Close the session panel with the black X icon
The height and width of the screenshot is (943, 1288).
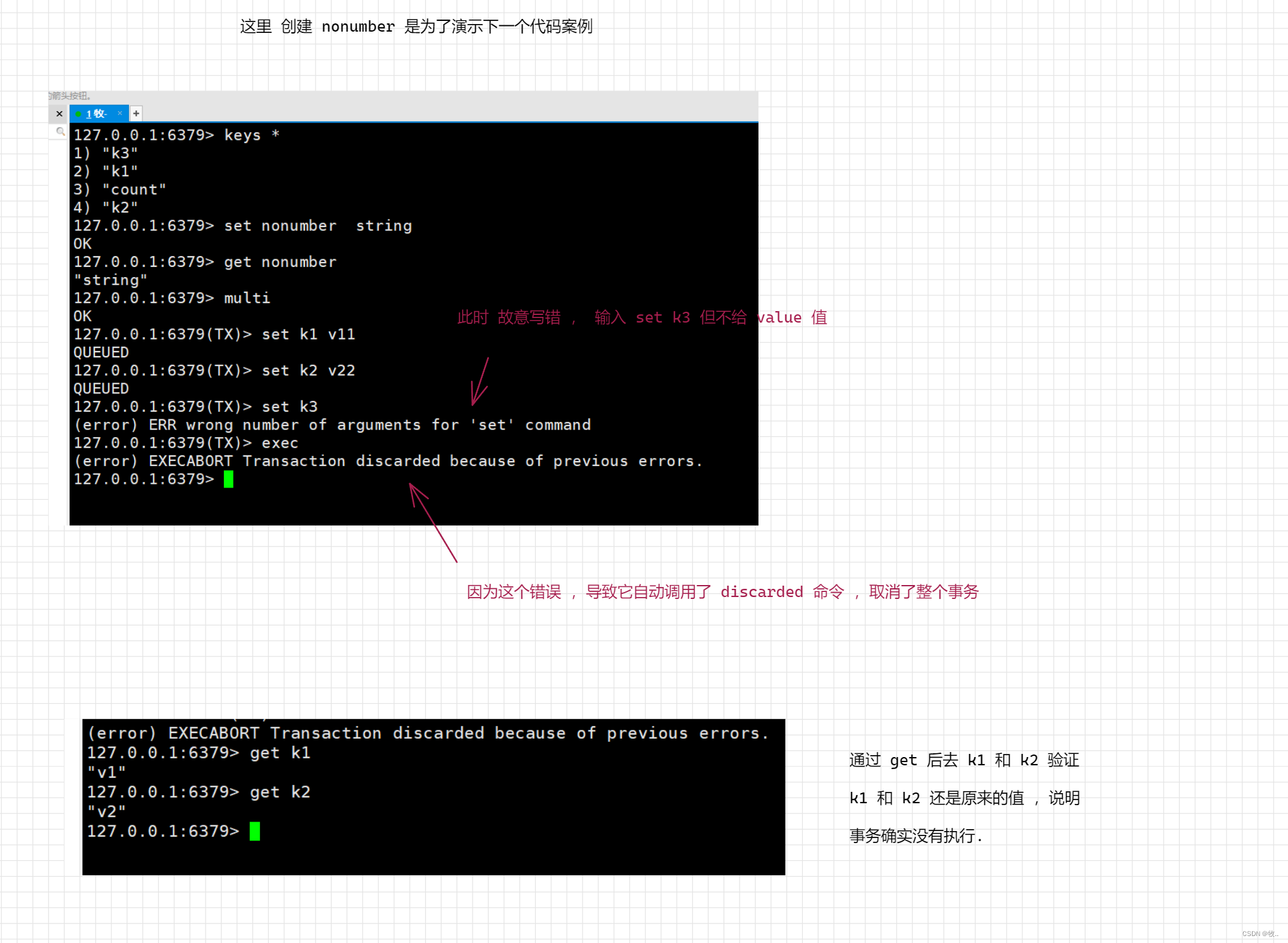pyautogui.click(x=59, y=114)
